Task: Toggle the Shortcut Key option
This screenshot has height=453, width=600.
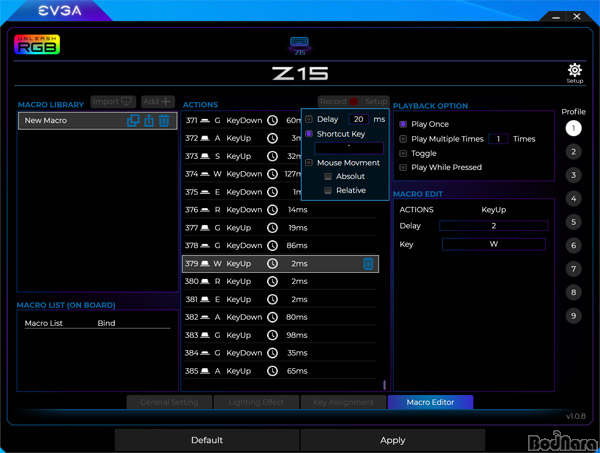Action: 309,134
